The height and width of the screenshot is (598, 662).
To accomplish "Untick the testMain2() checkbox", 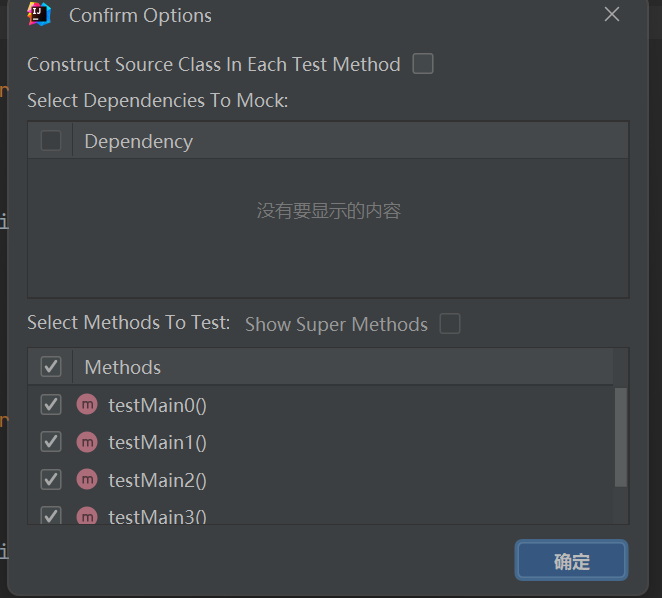I will (x=51, y=480).
